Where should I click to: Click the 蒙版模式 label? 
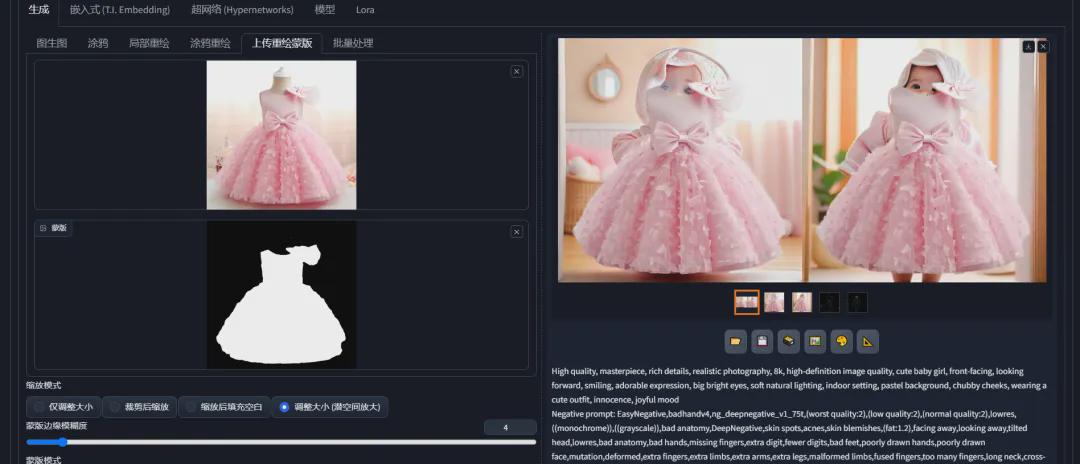[x=43, y=459]
